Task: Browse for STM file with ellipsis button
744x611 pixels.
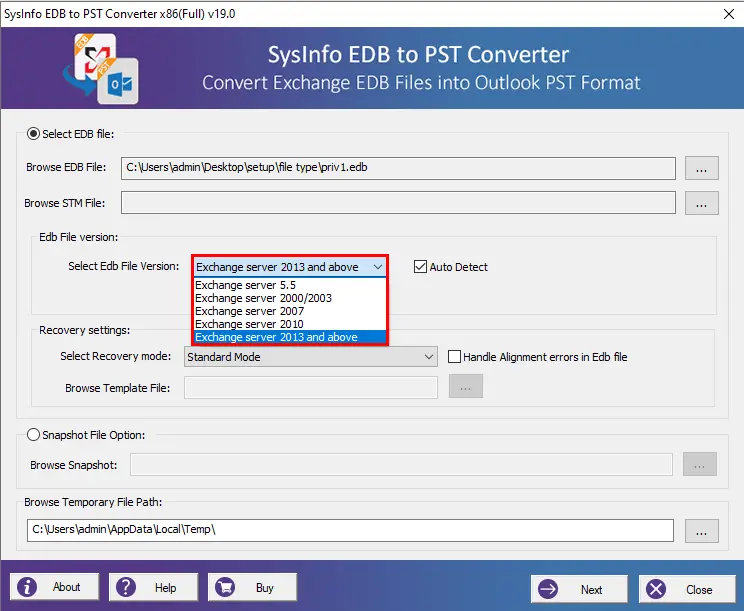Action: coord(702,203)
